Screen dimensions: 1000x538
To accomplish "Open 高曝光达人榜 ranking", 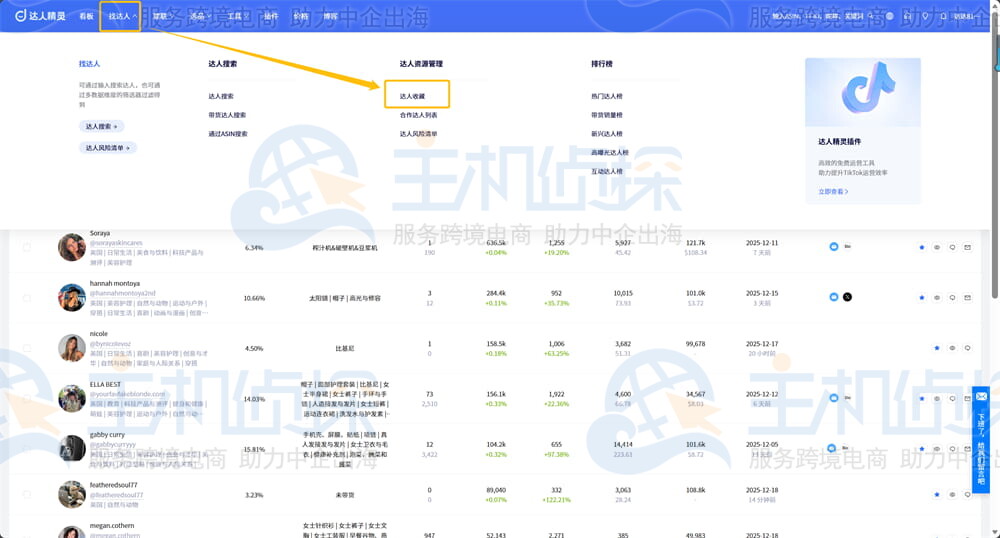I will (610, 152).
